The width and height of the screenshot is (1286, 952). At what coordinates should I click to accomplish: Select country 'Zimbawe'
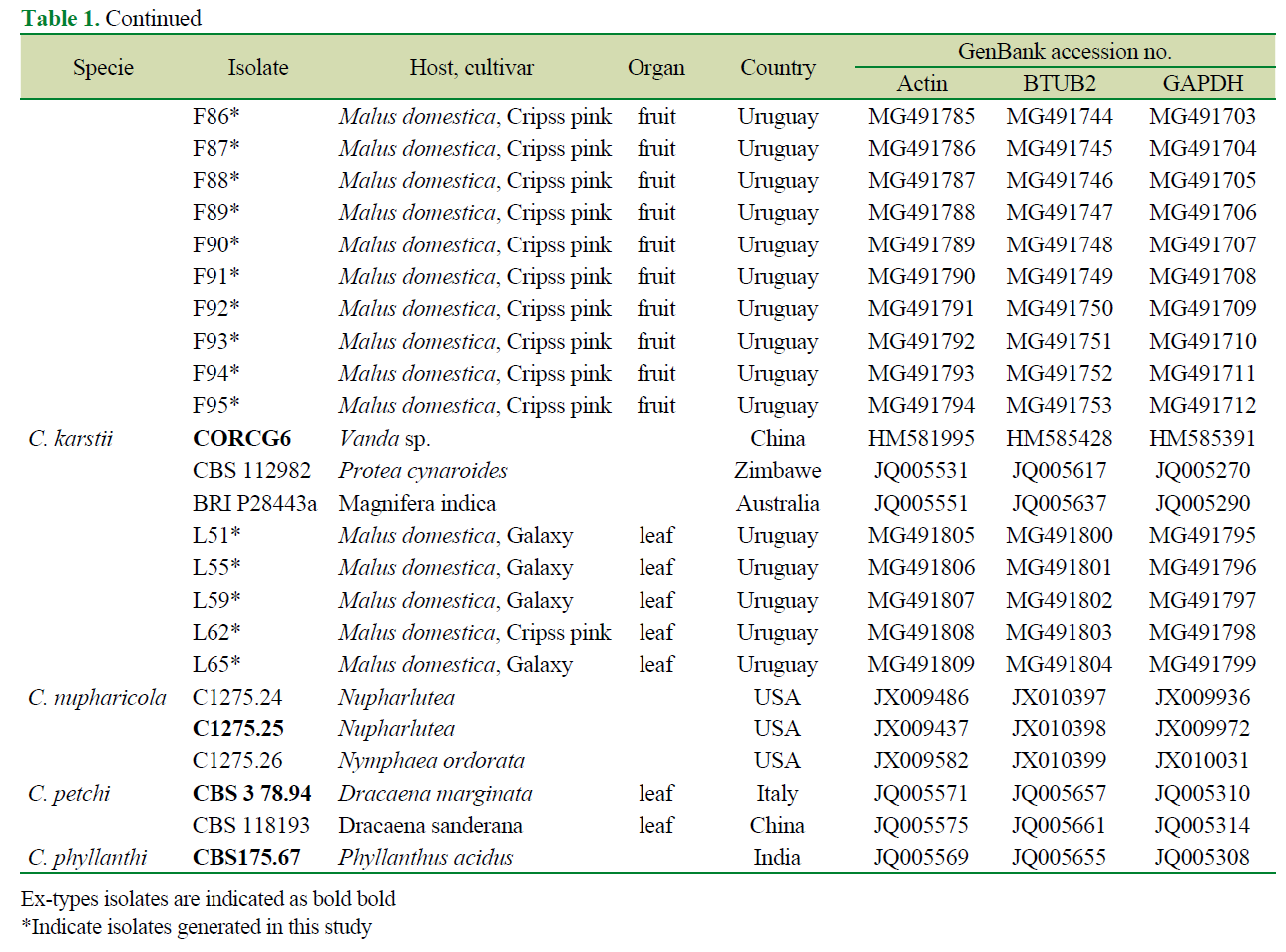pyautogui.click(x=778, y=470)
